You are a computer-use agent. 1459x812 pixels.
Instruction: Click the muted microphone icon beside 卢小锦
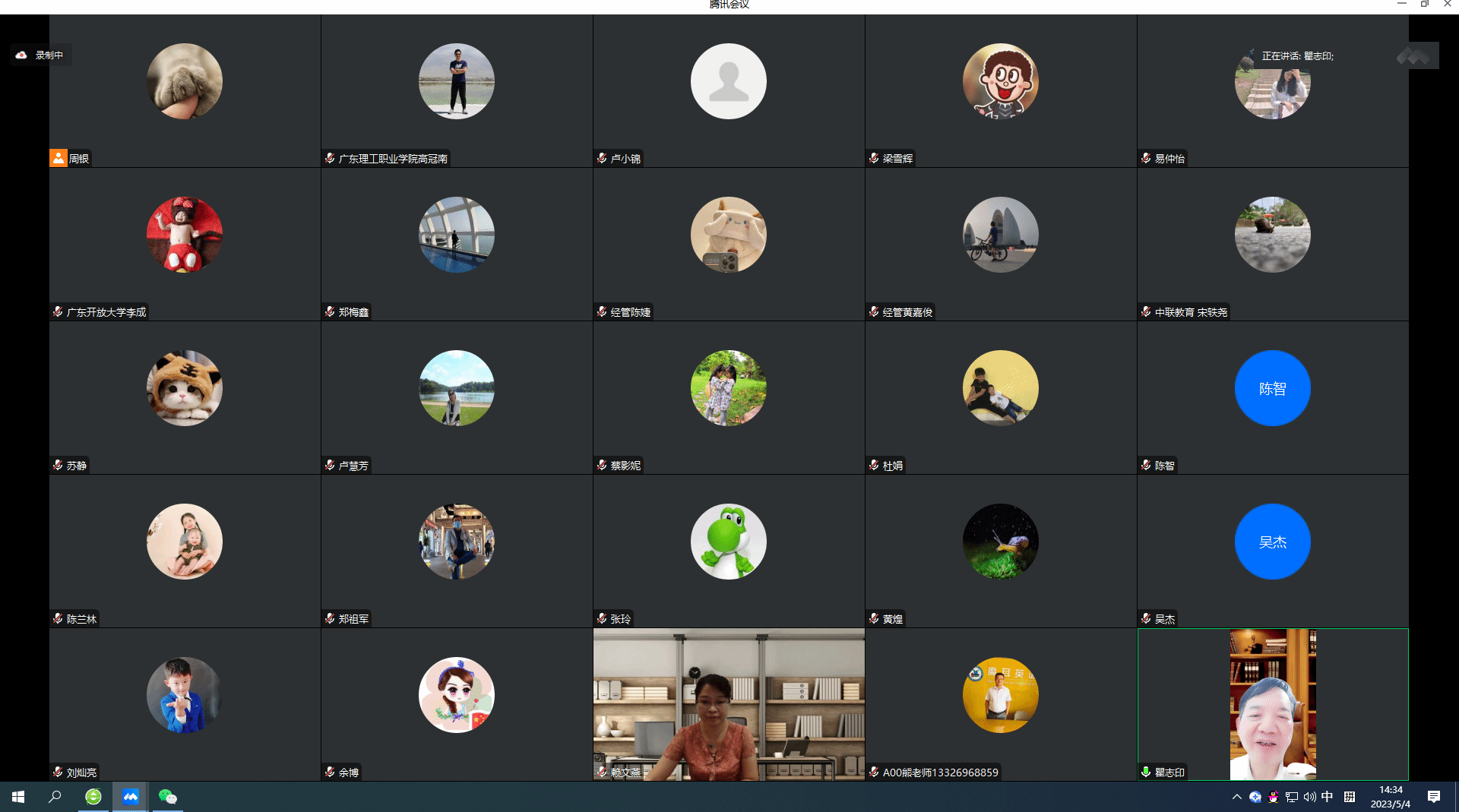(x=602, y=158)
